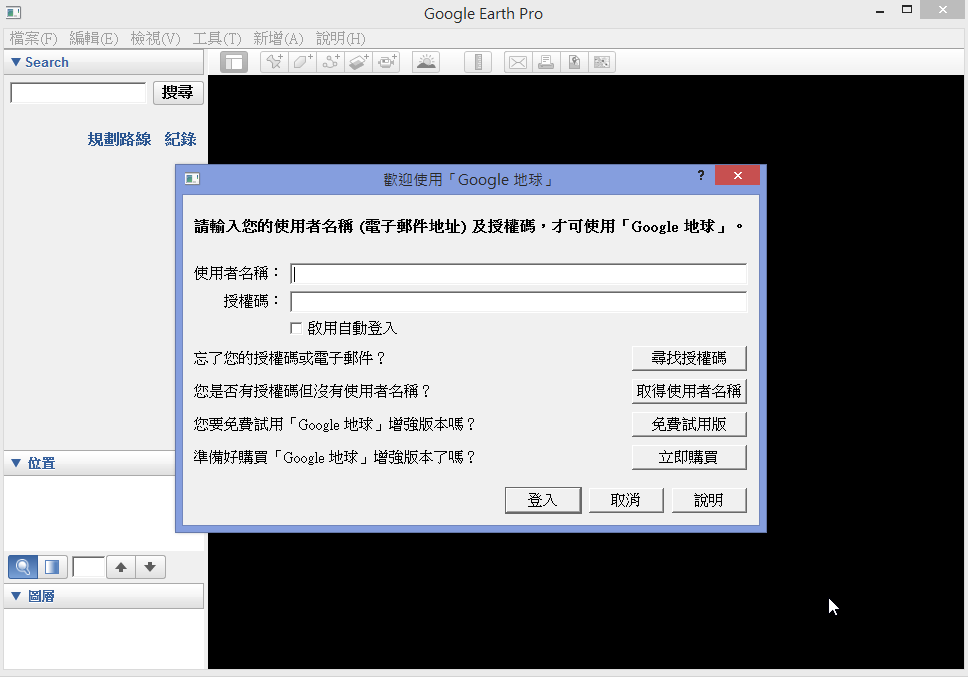968x677 pixels.
Task: Select the Add Polygon toolbar icon
Action: point(302,62)
